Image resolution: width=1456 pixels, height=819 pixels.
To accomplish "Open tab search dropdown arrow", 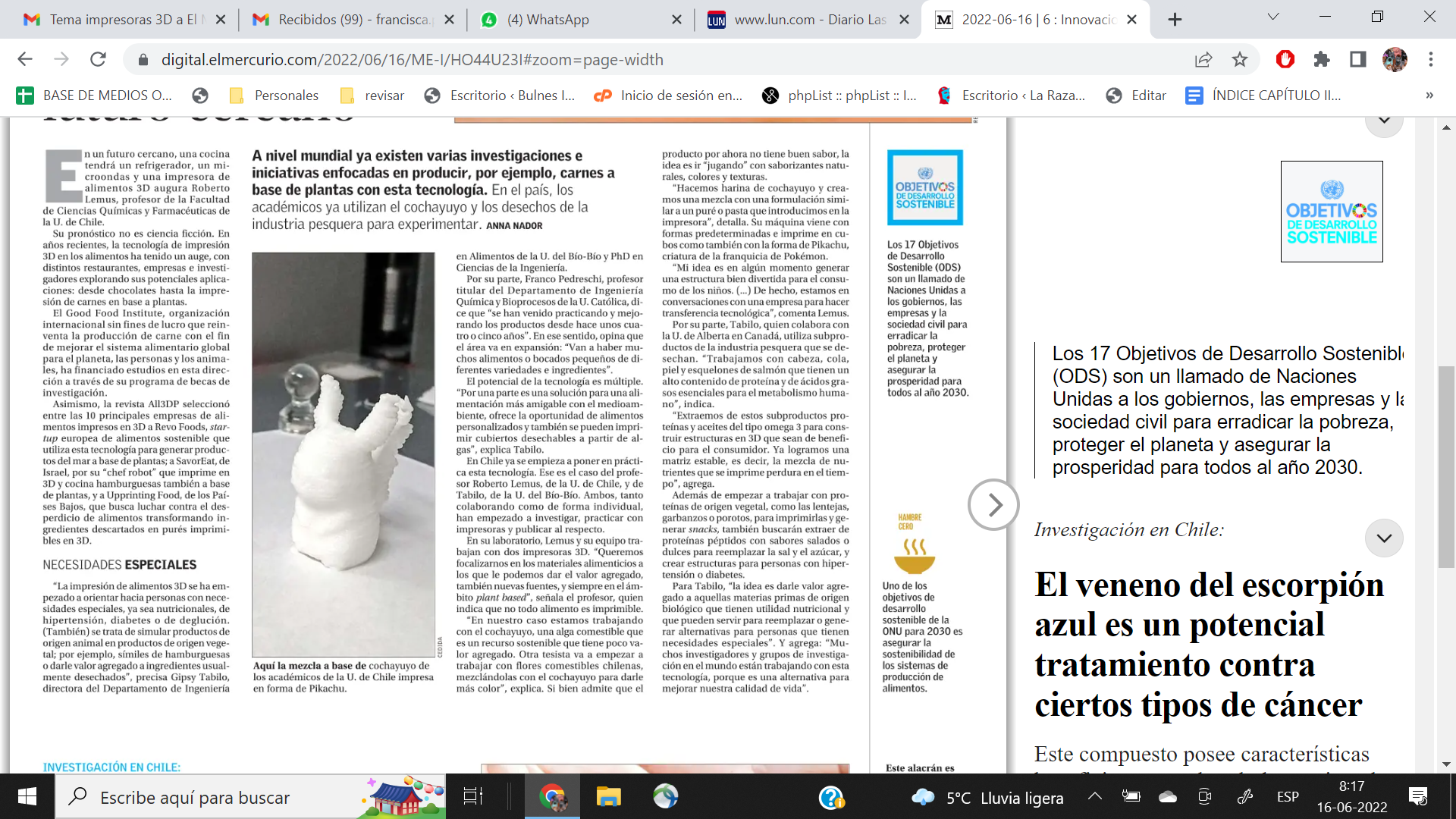I will 1273,17.
